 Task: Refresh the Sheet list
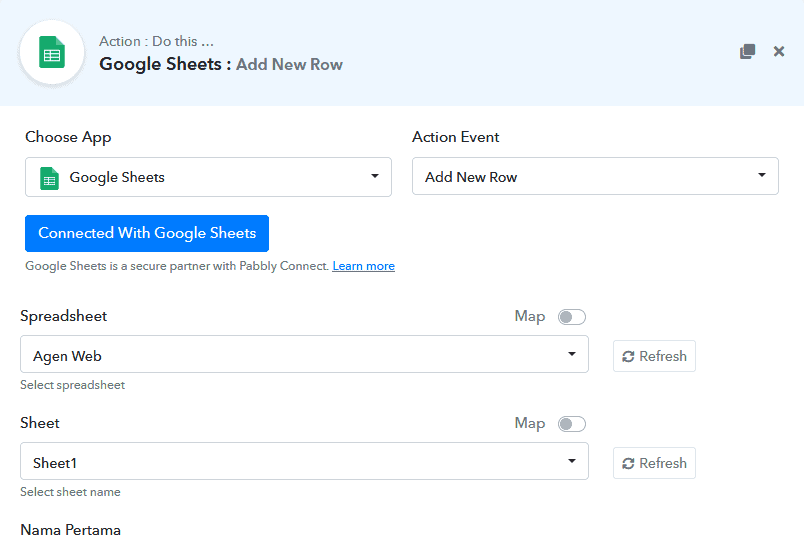[x=654, y=463]
